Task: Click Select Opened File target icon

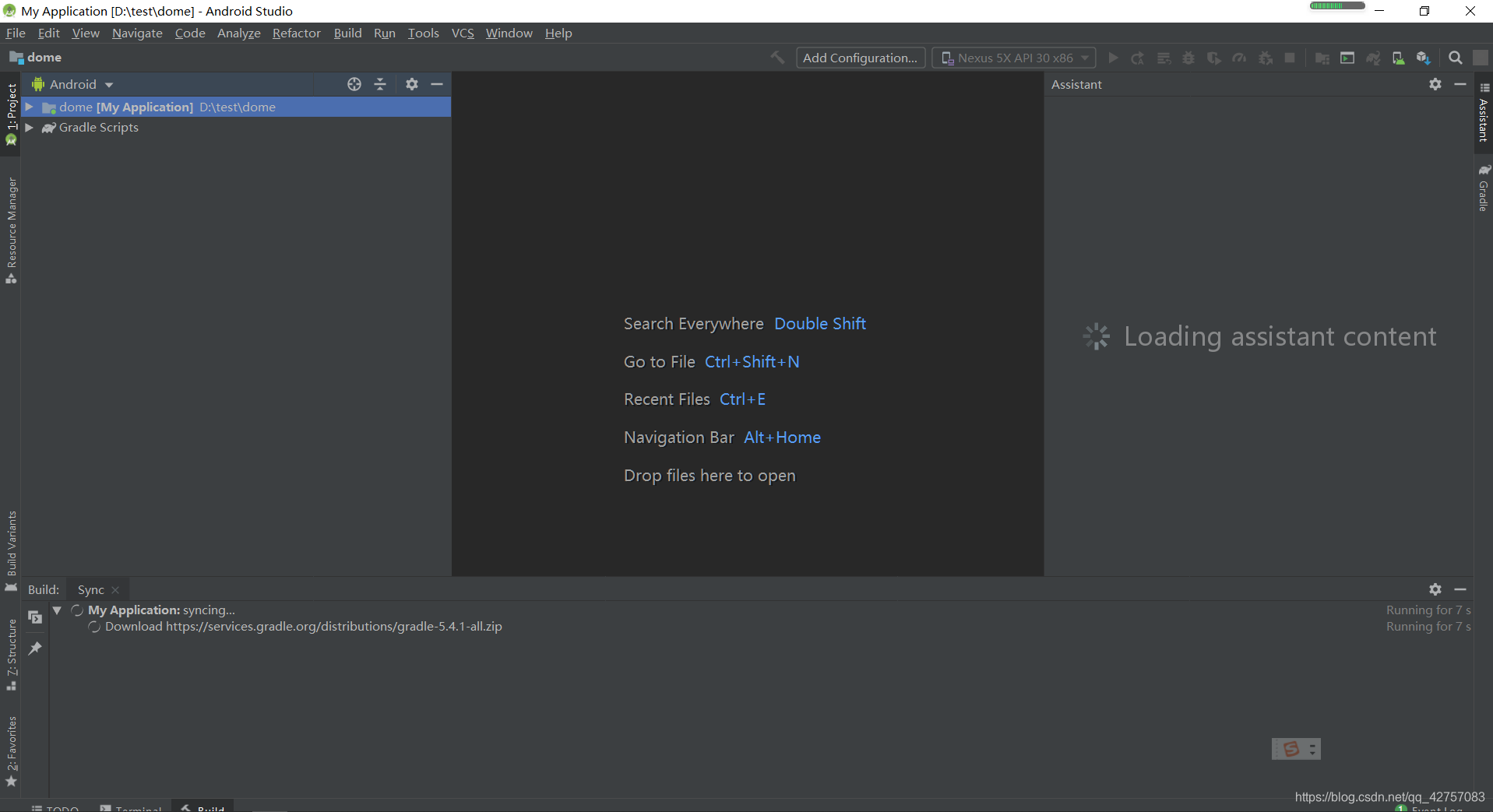Action: pos(354,84)
